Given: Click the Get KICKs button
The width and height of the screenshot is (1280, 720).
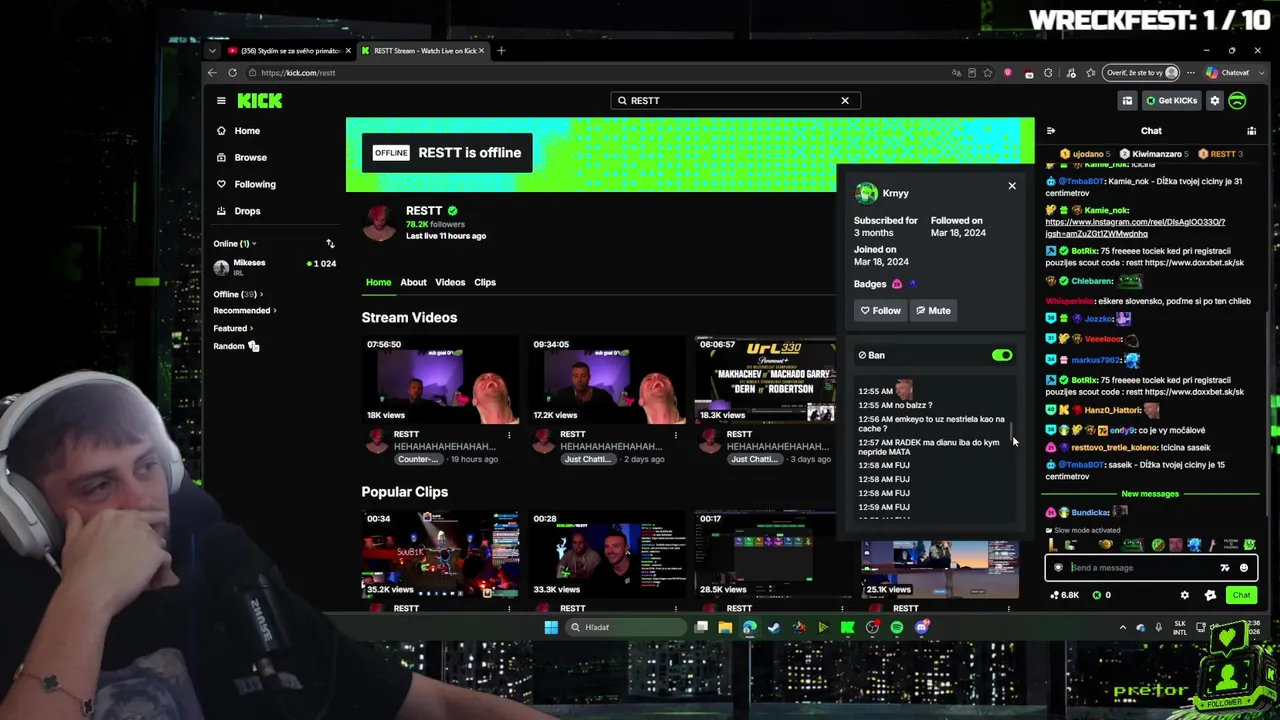Looking at the screenshot, I should 1171,101.
